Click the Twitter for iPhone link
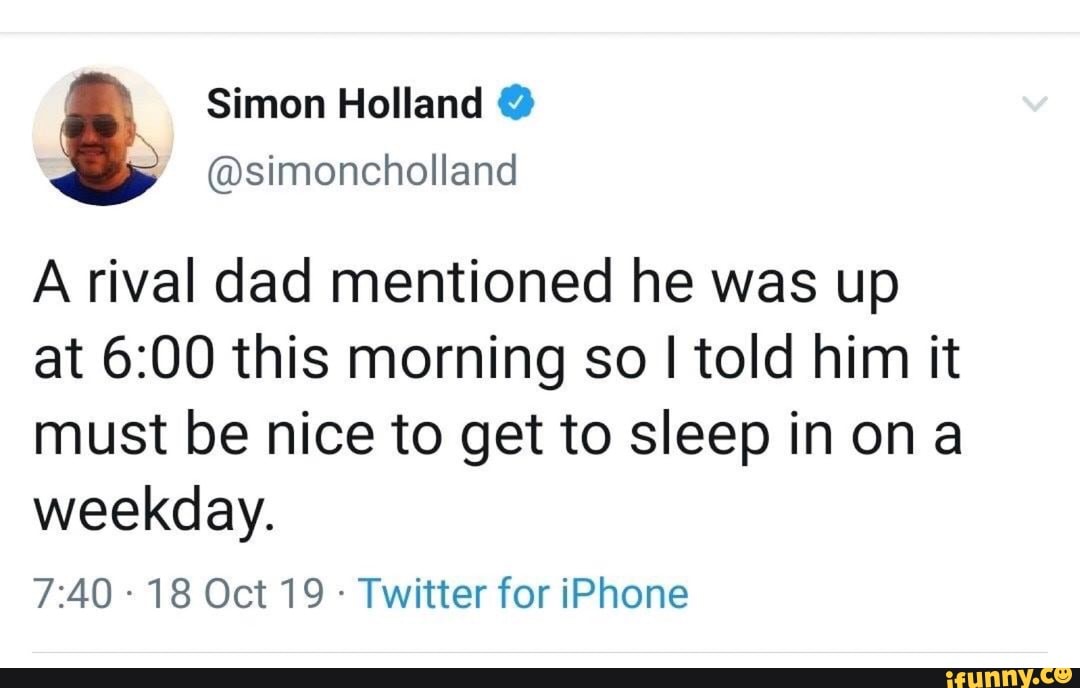This screenshot has width=1080, height=688. coord(523,594)
